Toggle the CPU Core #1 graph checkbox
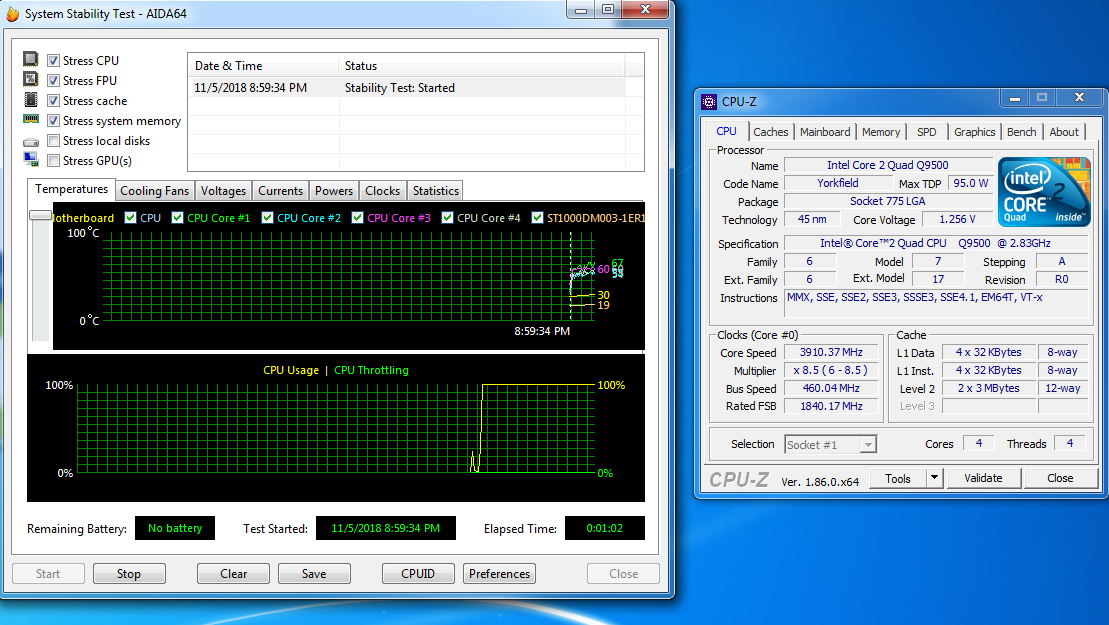The width and height of the screenshot is (1109, 625). click(x=178, y=218)
